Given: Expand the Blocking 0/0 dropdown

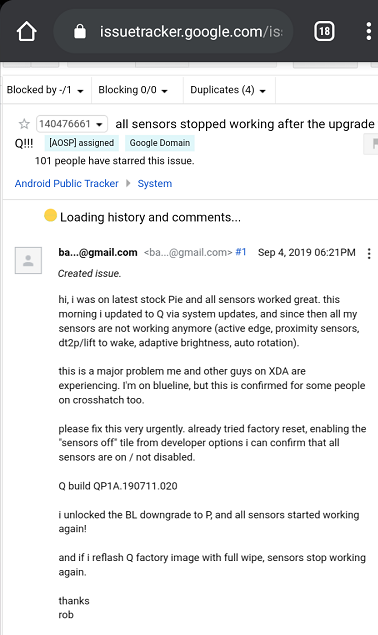Looking at the screenshot, I should tap(133, 90).
